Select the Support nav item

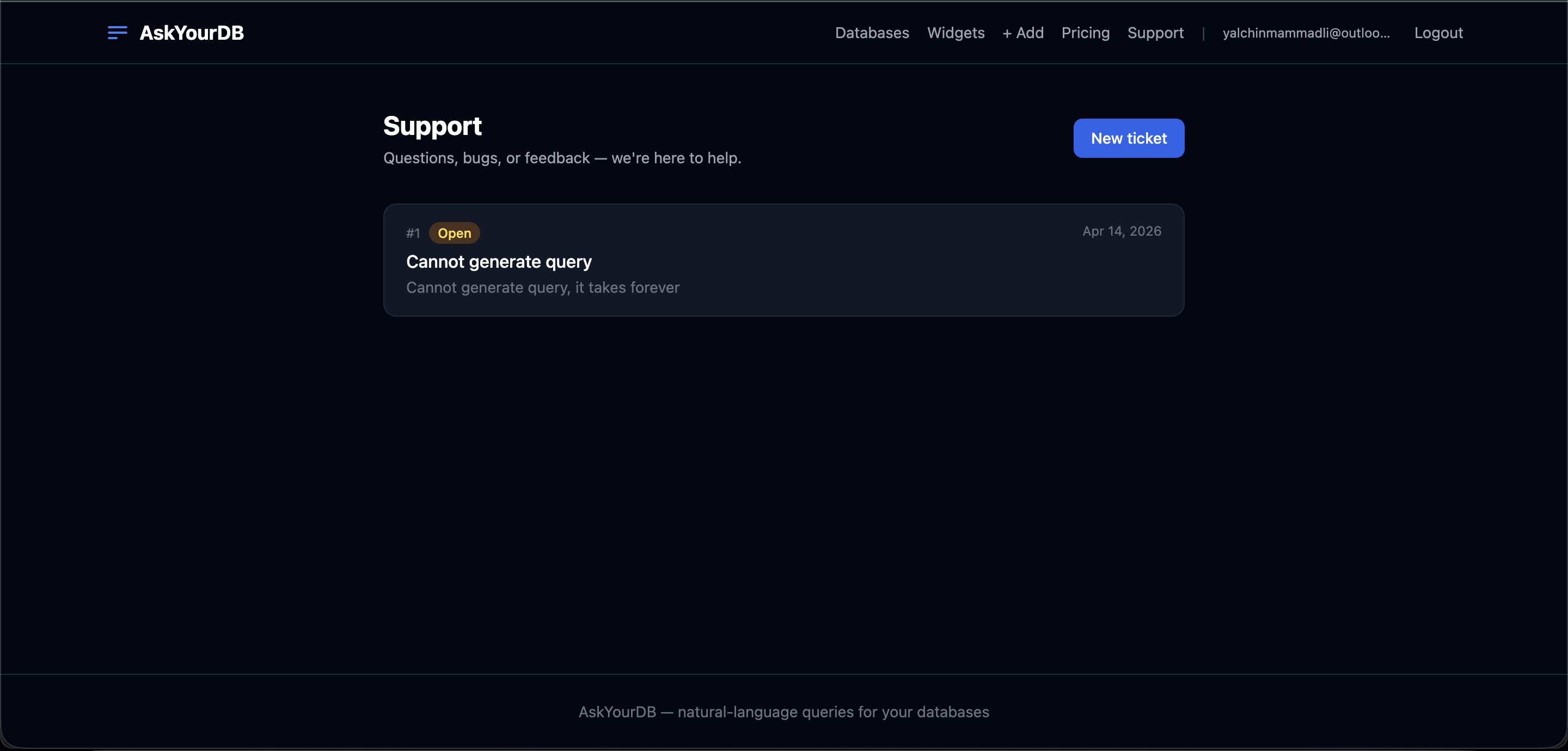pyautogui.click(x=1155, y=33)
